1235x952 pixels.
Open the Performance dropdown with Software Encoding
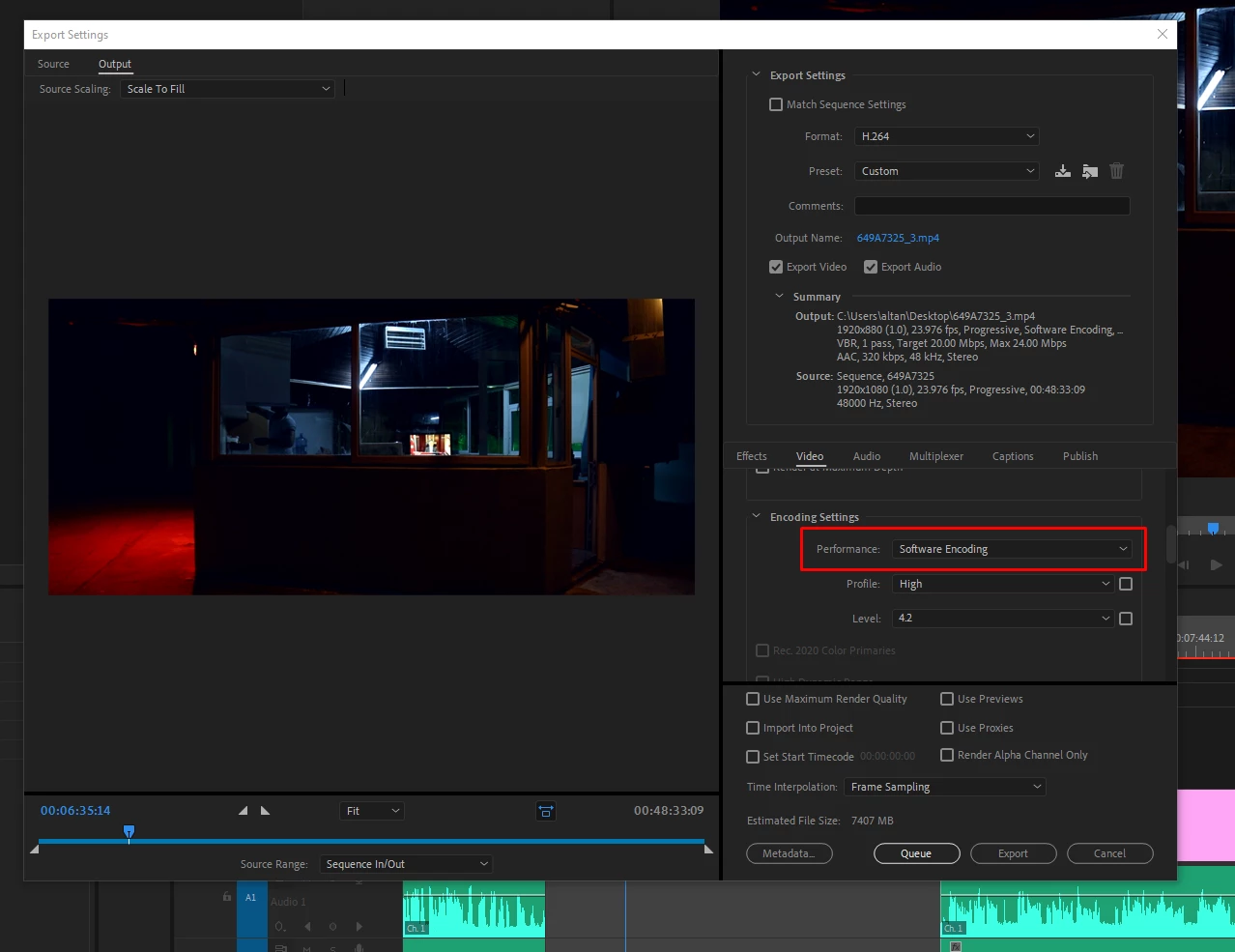(x=1013, y=549)
